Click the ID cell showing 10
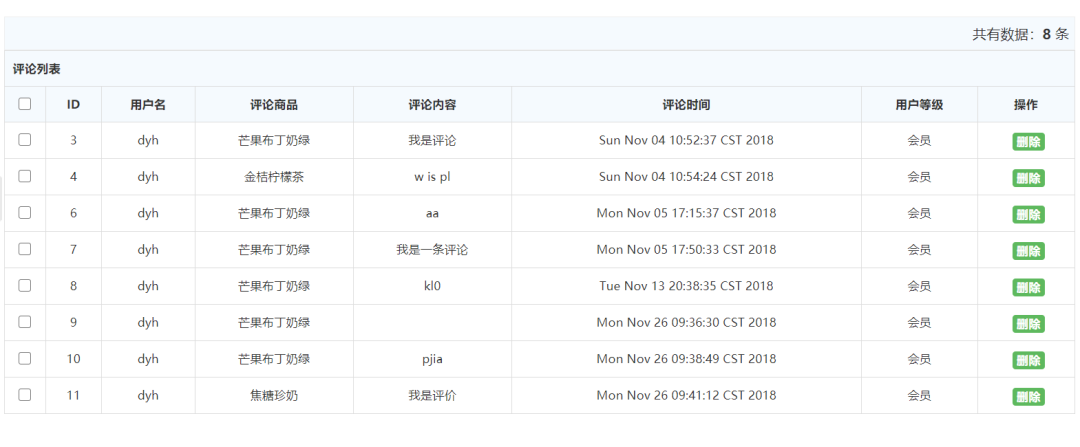Screen dimensions: 1080x447 (x=74, y=359)
